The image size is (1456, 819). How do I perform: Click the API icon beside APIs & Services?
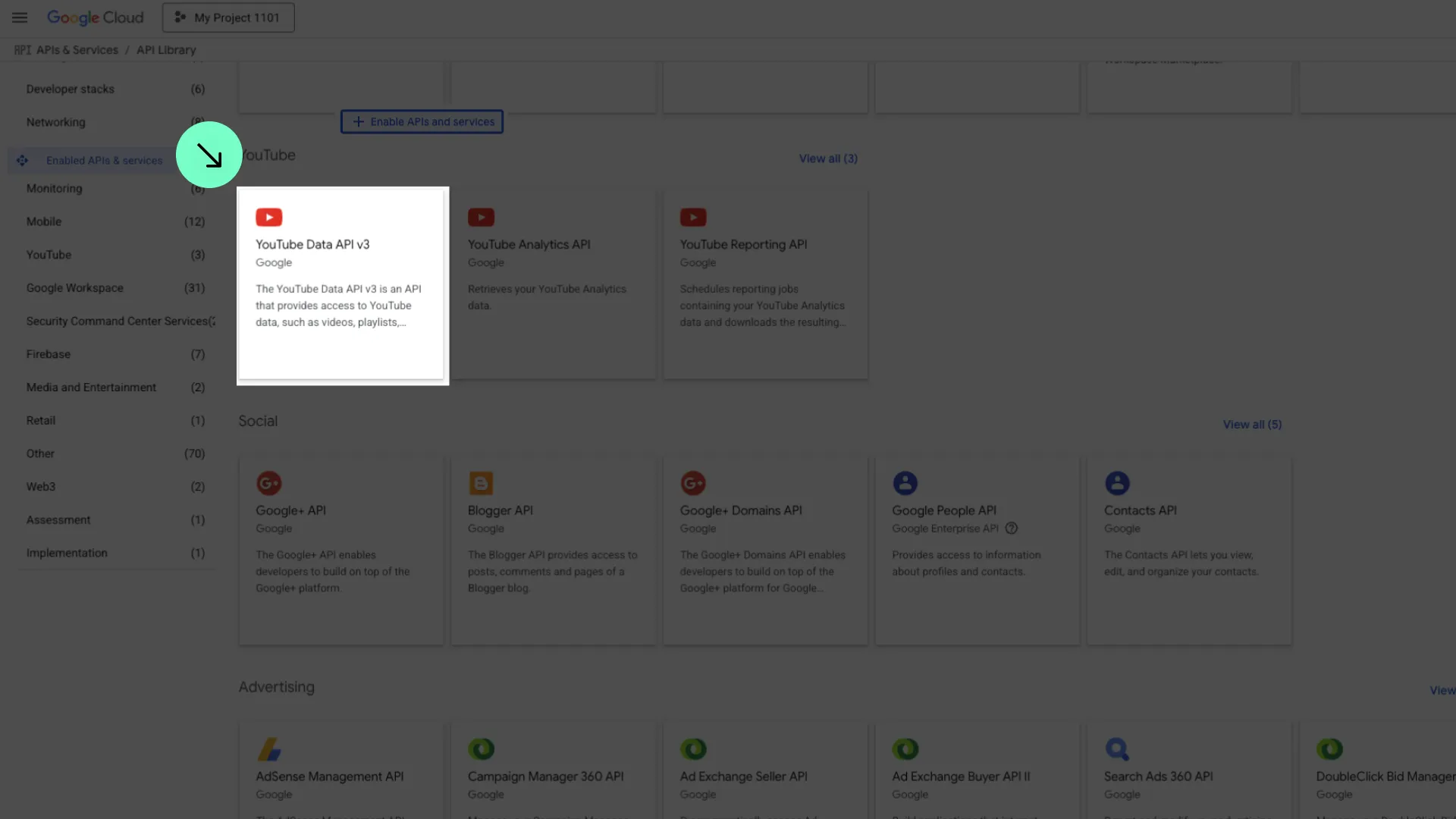click(22, 50)
